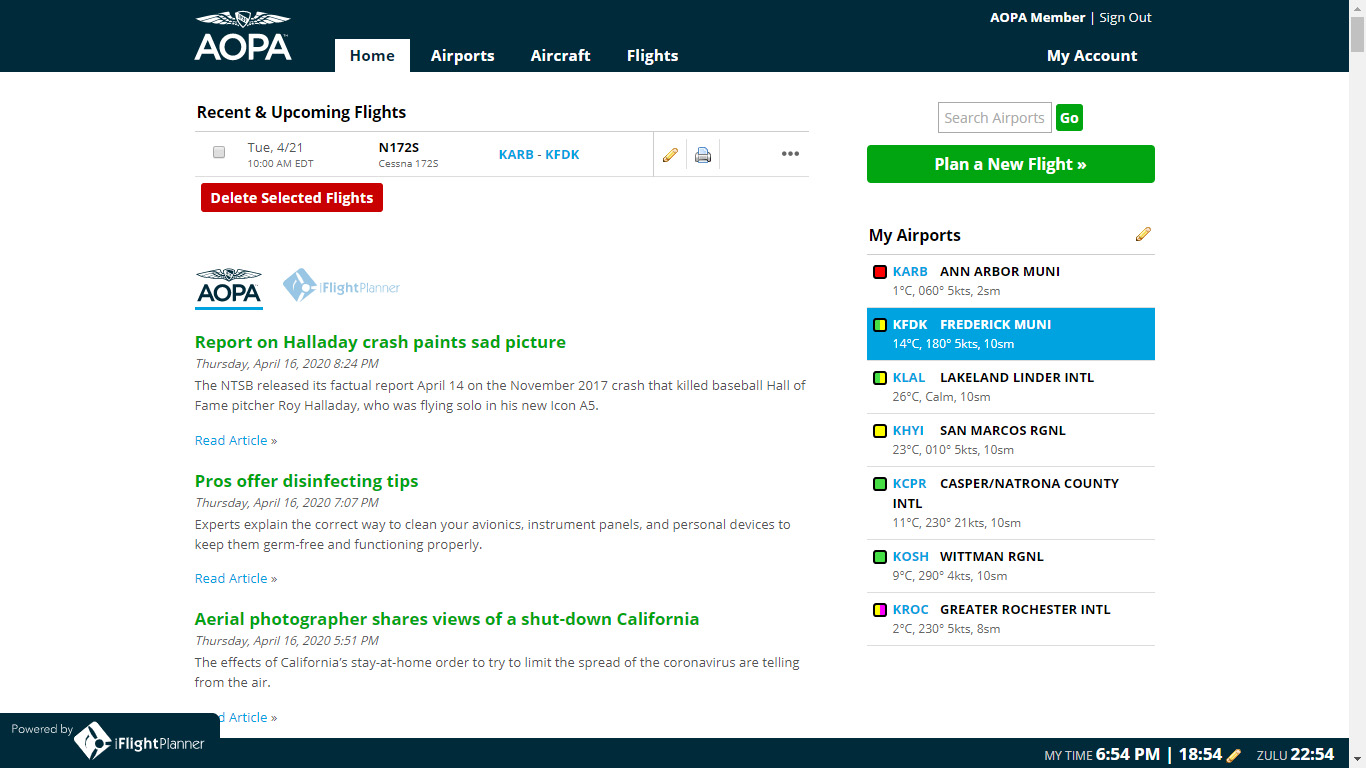Click inside the Search Airports field
Screen dimensions: 1366x768
tap(994, 117)
